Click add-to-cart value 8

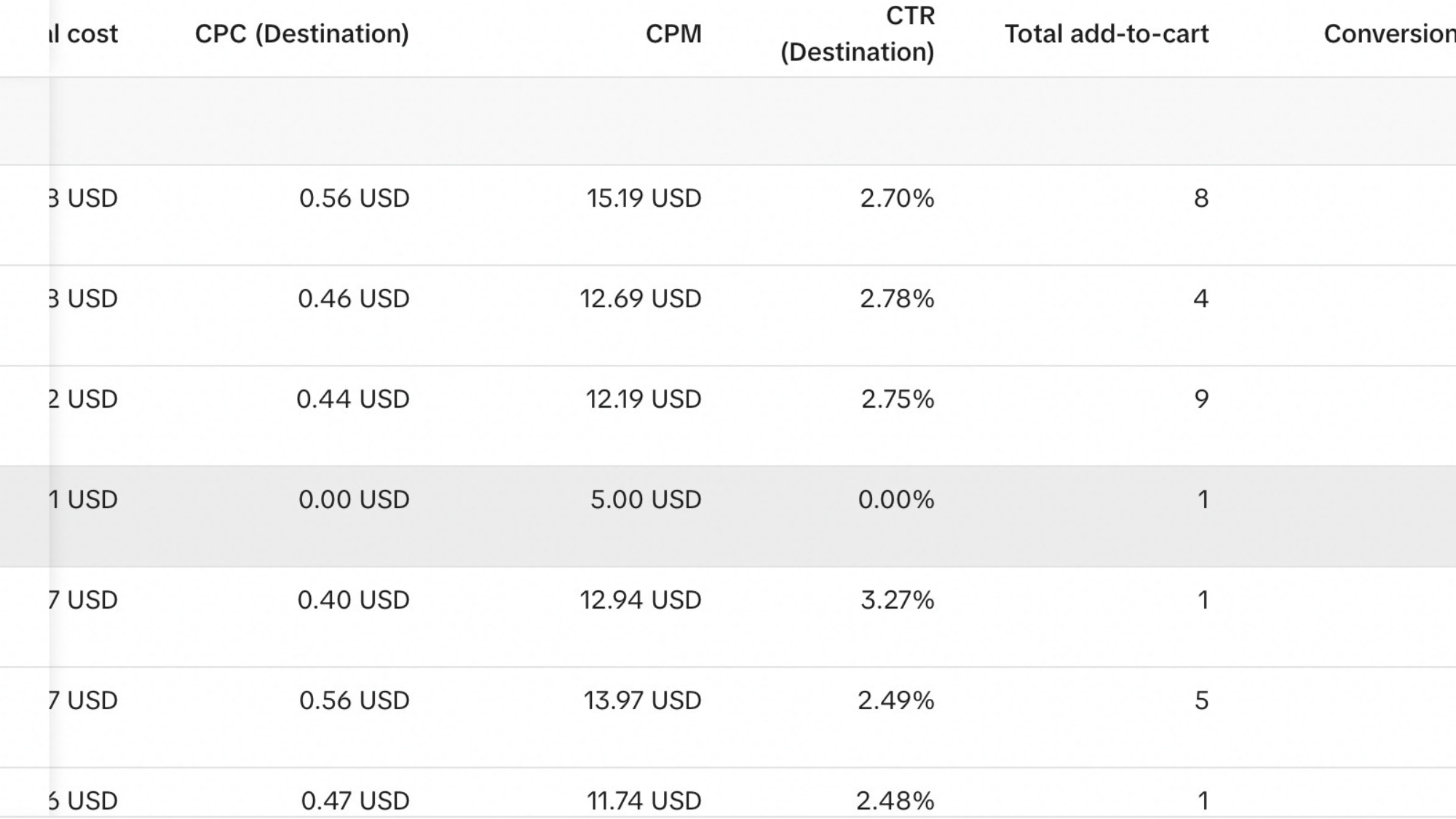1200,198
